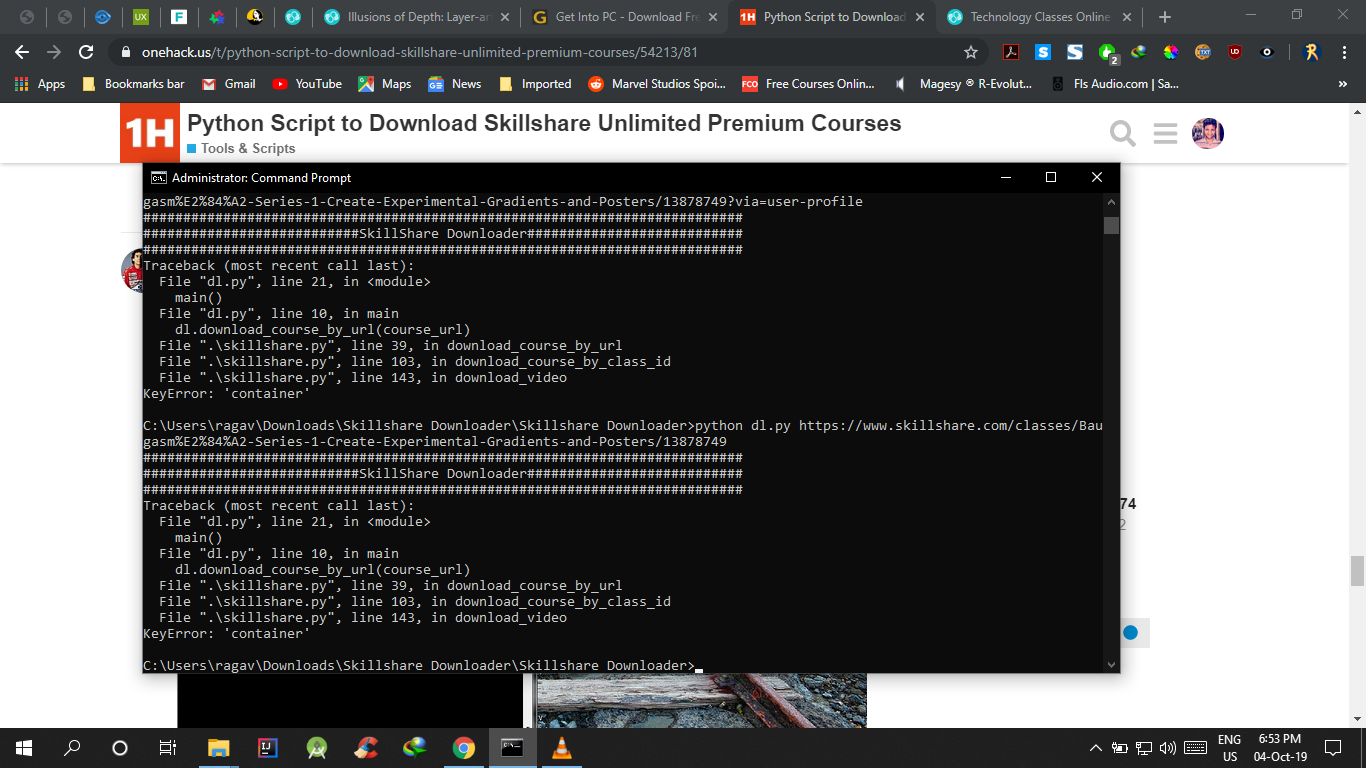Bookmark this page with the star icon
Viewport: 1366px width, 768px height.
click(x=970, y=52)
